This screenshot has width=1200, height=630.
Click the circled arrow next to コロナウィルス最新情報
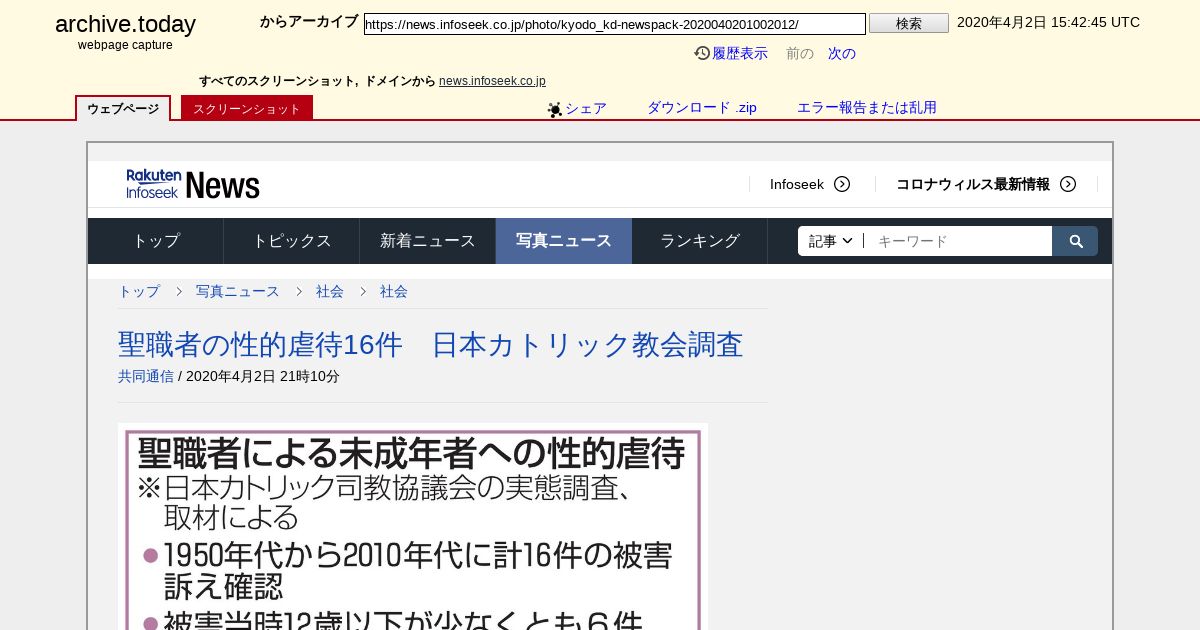tap(1068, 184)
